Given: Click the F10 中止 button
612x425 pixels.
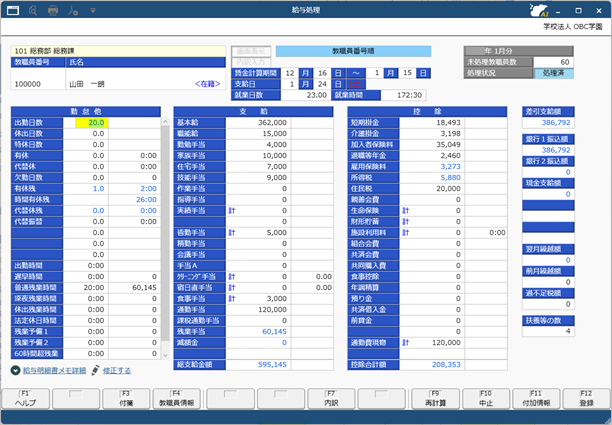Looking at the screenshot, I should [486, 398].
